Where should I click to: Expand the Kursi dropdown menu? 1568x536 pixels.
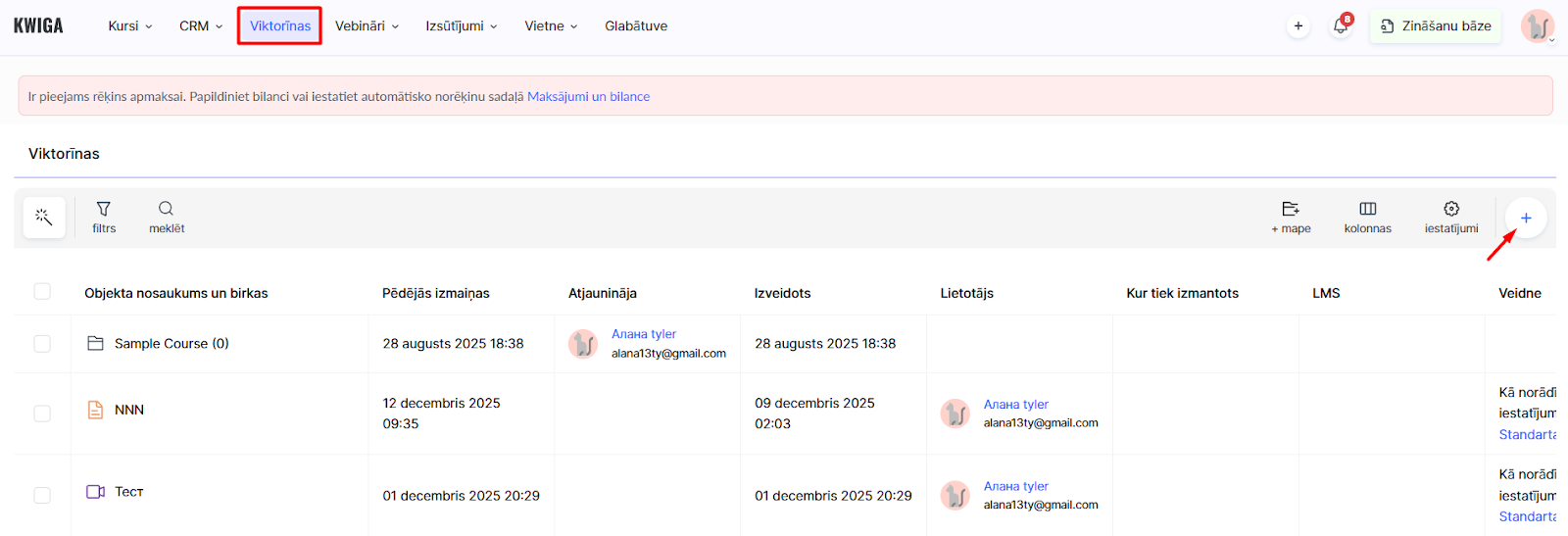(x=130, y=26)
